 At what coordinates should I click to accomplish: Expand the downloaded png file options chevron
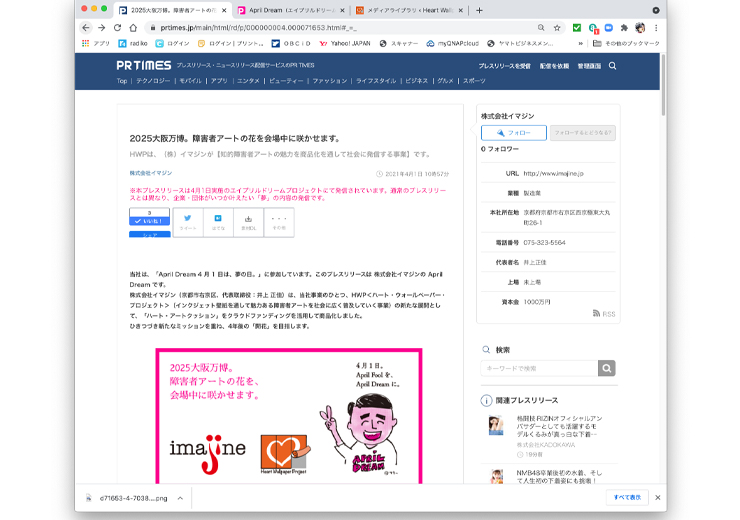[x=180, y=498]
